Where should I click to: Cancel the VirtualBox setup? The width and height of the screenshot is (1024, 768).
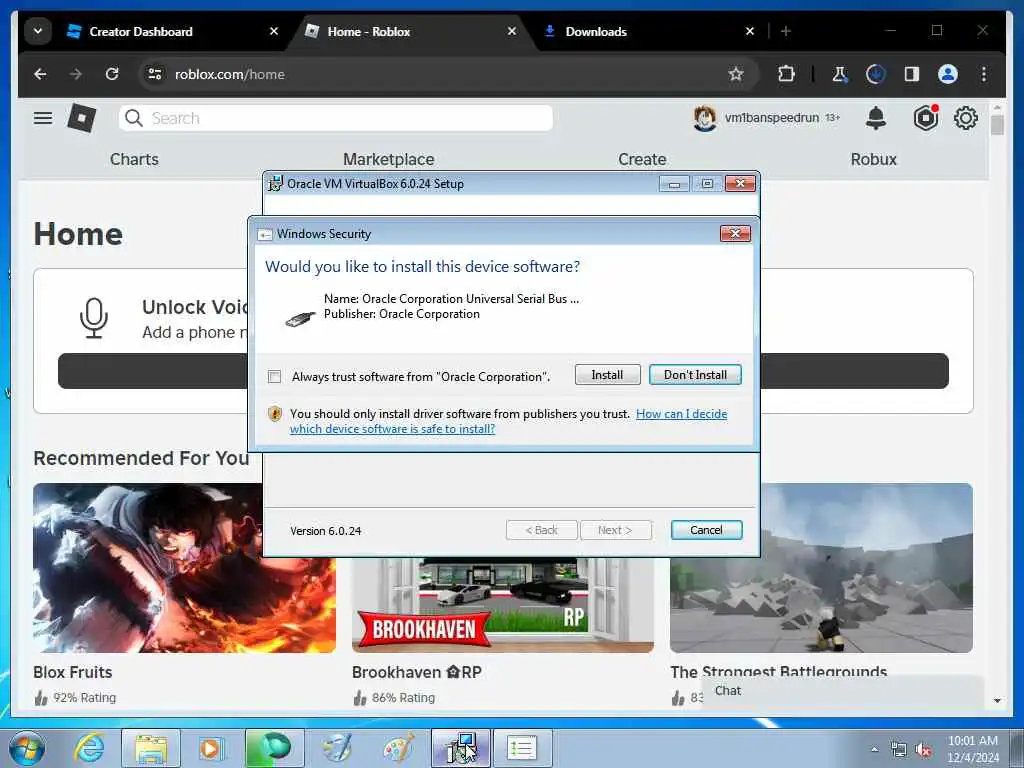click(x=706, y=530)
